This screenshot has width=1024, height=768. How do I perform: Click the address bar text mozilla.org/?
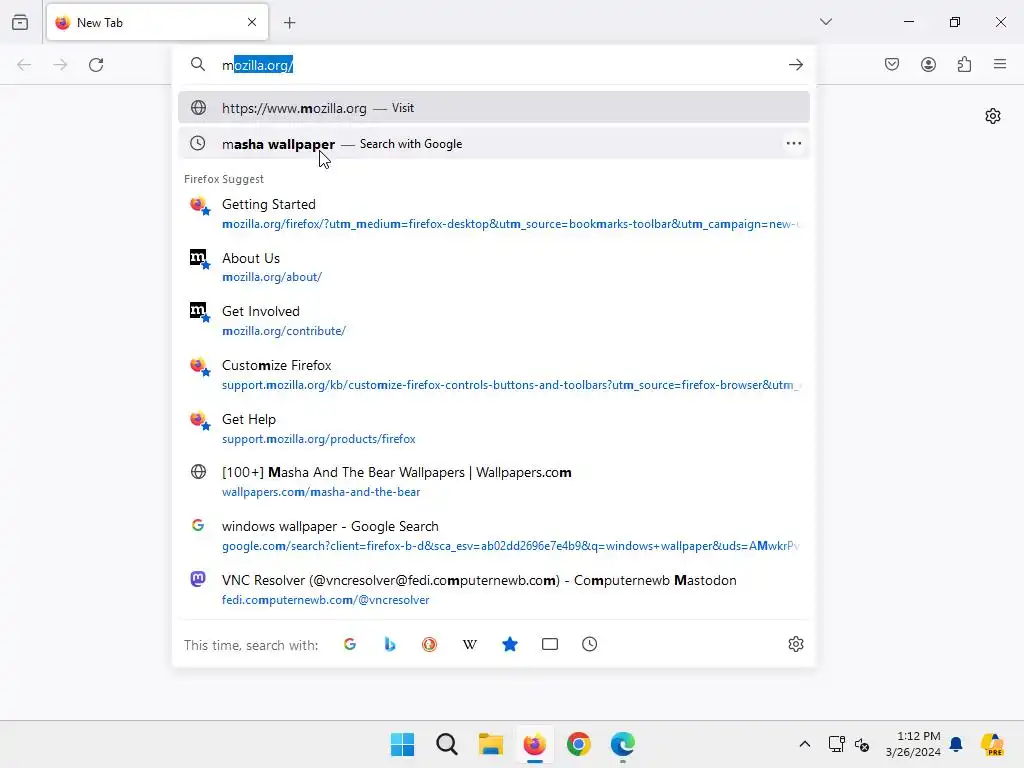(257, 65)
